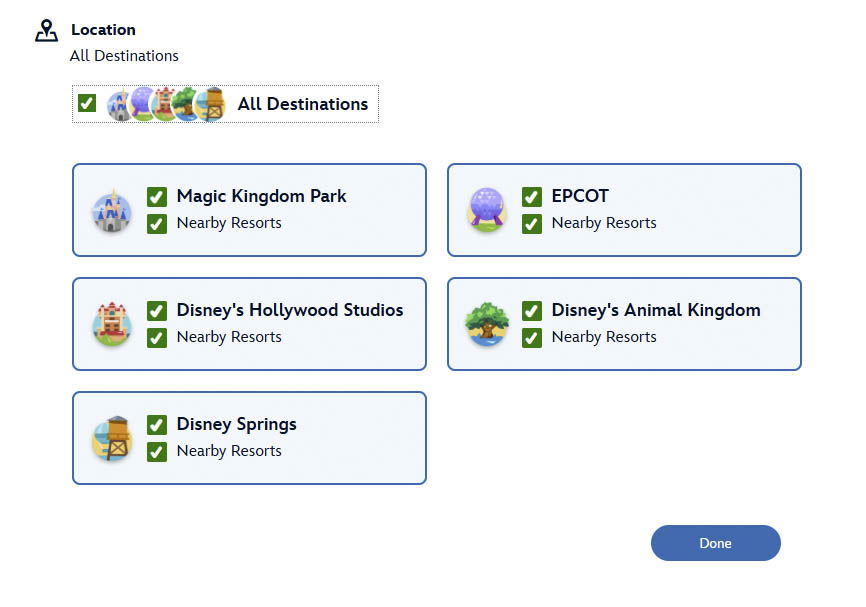
Task: Uncheck Disney's Animal Kingdom checkbox
Action: [x=531, y=311]
